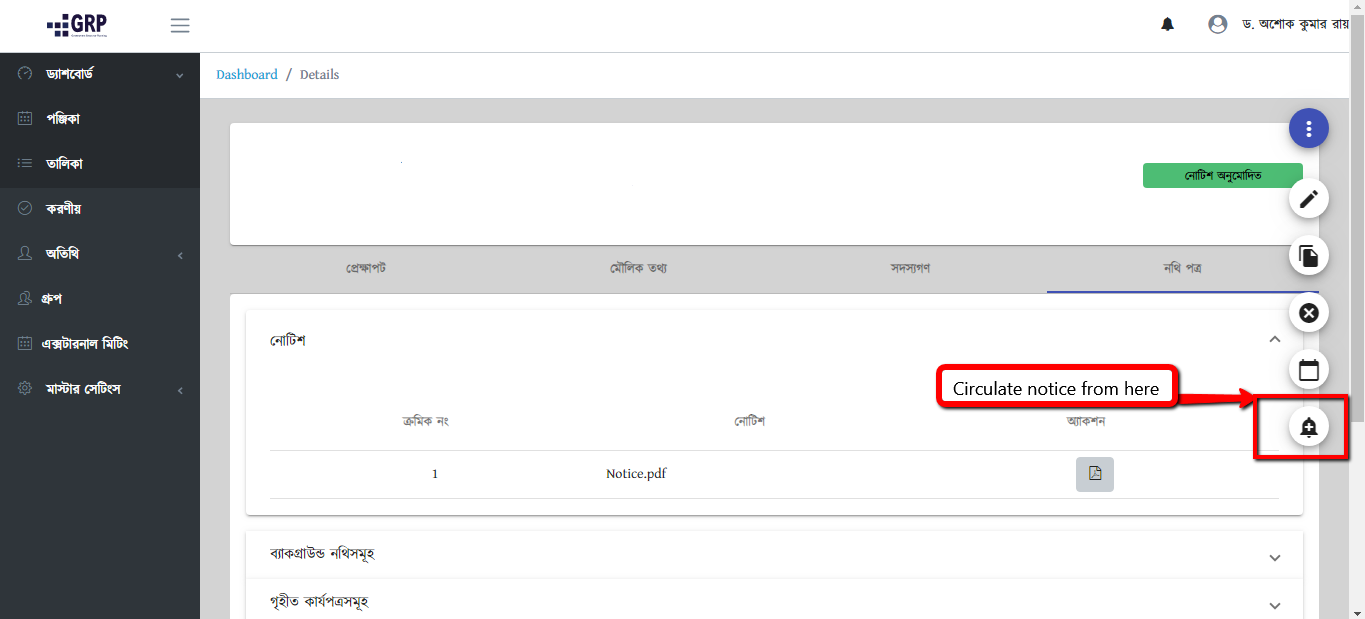This screenshot has width=1365, height=619.
Task: Open গ্রুপ group menu item
Action: pyautogui.click(x=100, y=299)
